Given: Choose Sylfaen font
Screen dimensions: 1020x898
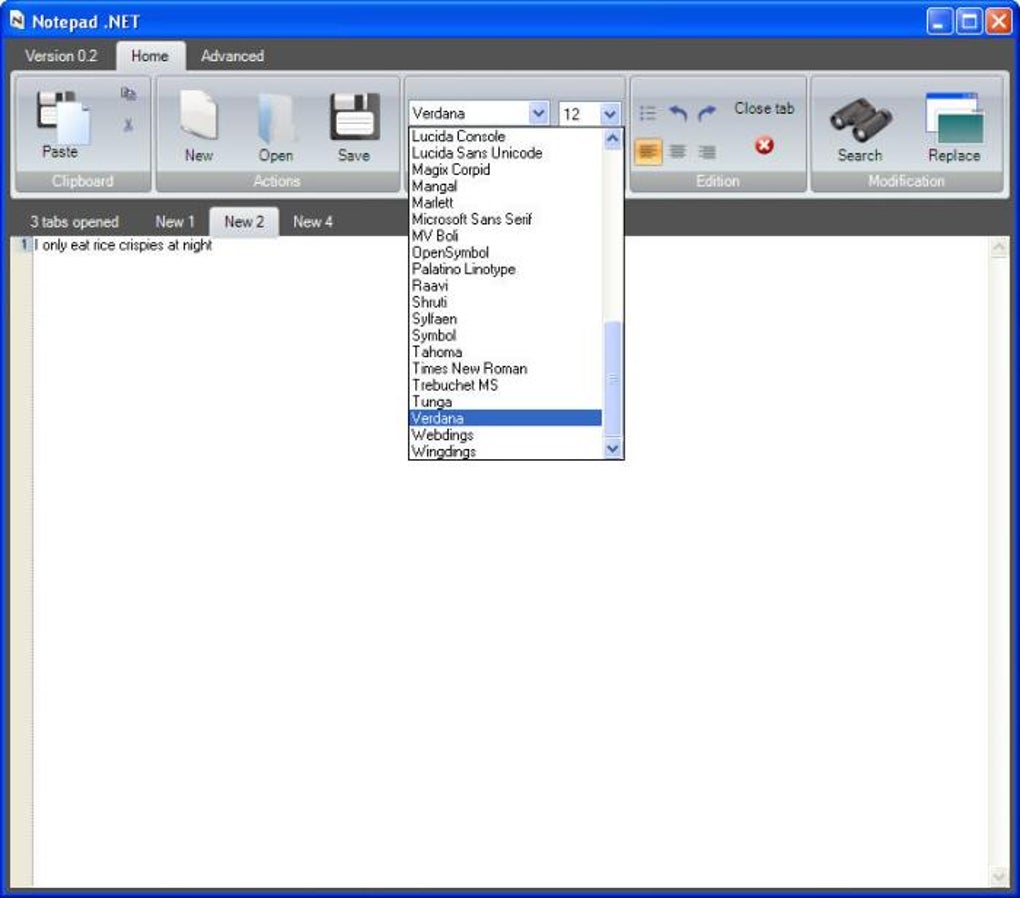Looking at the screenshot, I should 505,319.
